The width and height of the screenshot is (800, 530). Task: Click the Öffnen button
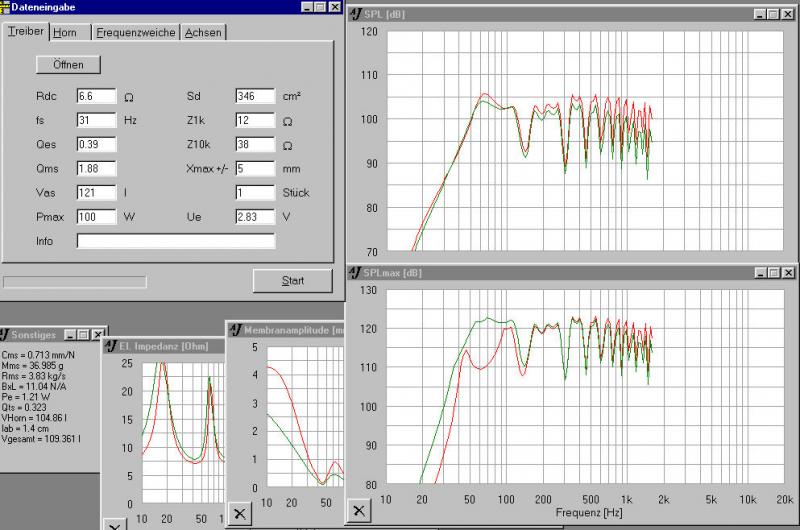(68, 64)
